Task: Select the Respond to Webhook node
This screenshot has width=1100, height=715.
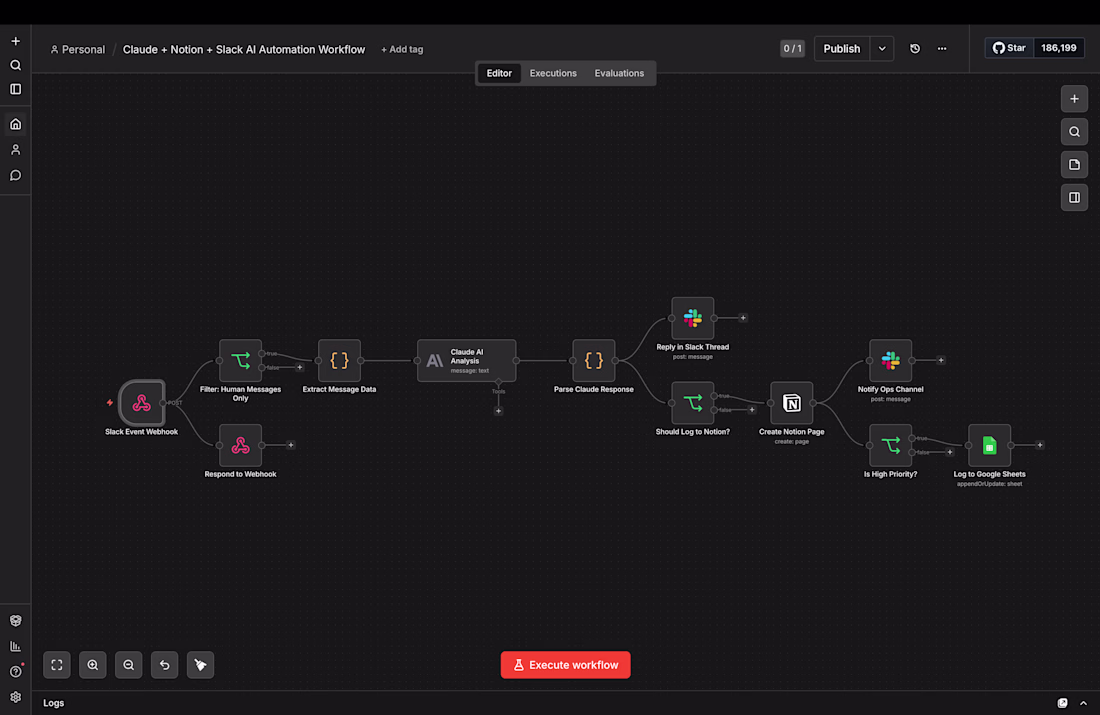Action: click(x=241, y=445)
